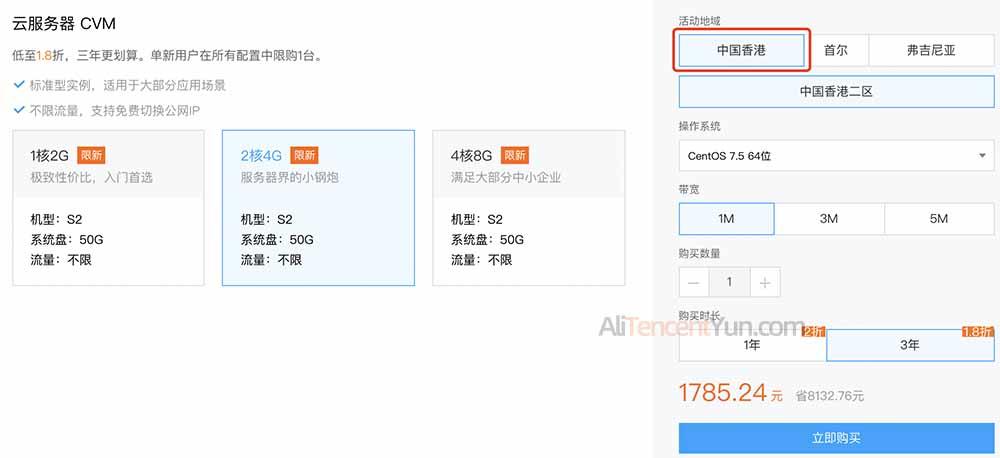Select 5M bandwidth
The height and width of the screenshot is (458, 1000).
tap(939, 219)
